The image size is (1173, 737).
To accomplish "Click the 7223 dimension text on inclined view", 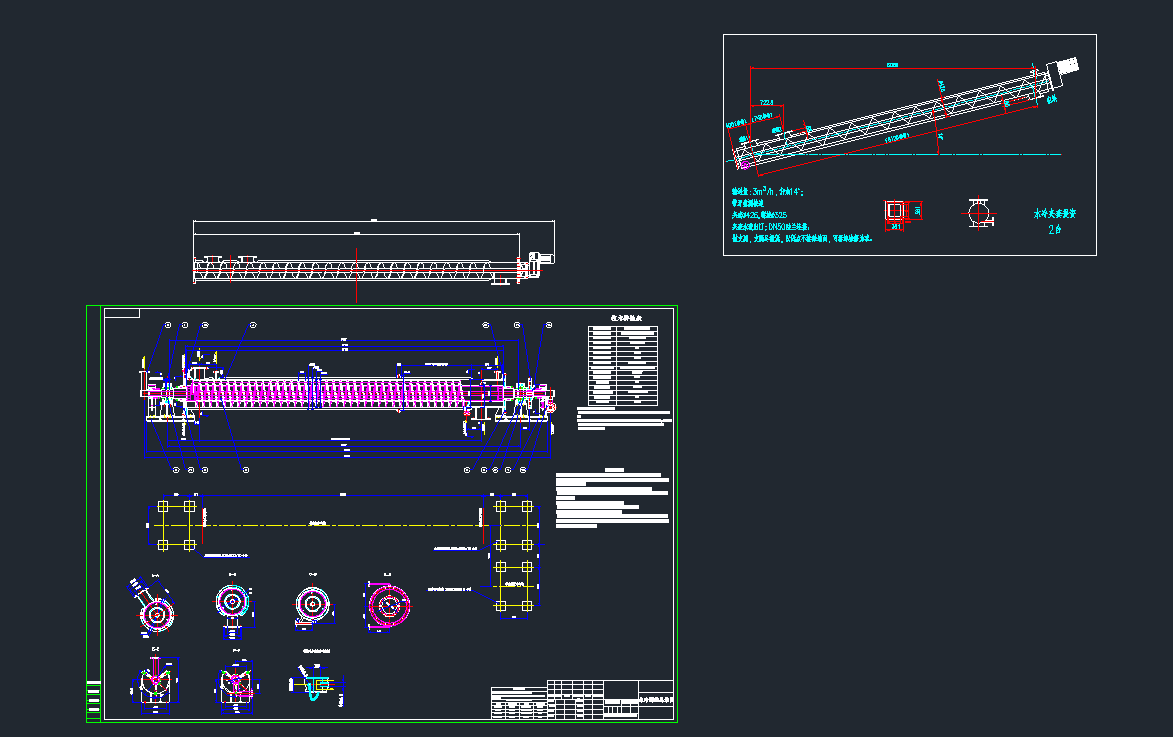I will point(767,103).
